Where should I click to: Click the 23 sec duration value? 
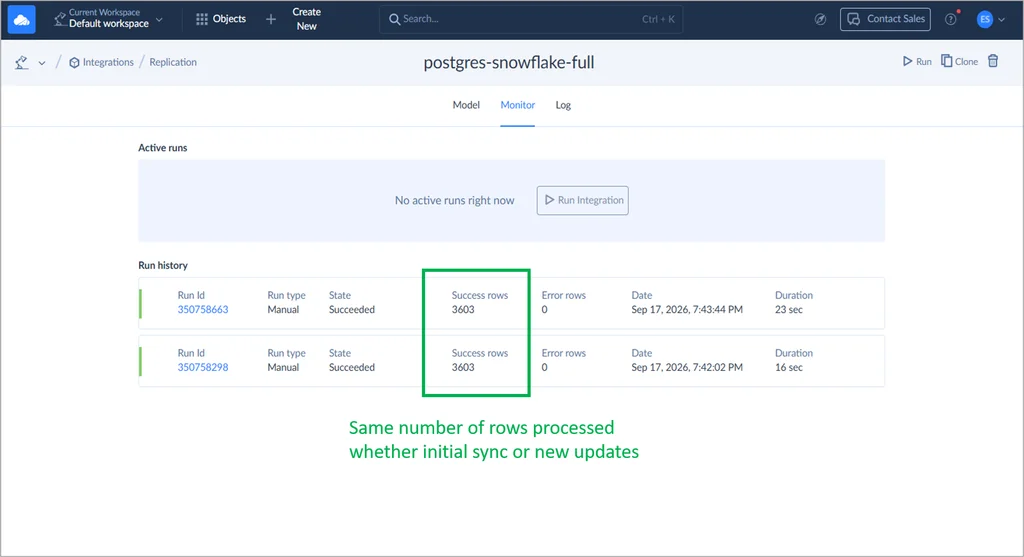788,310
